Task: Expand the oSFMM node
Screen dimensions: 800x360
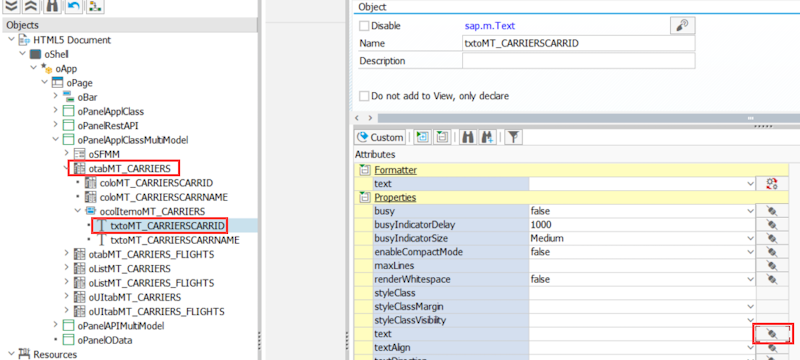Action: 66,153
